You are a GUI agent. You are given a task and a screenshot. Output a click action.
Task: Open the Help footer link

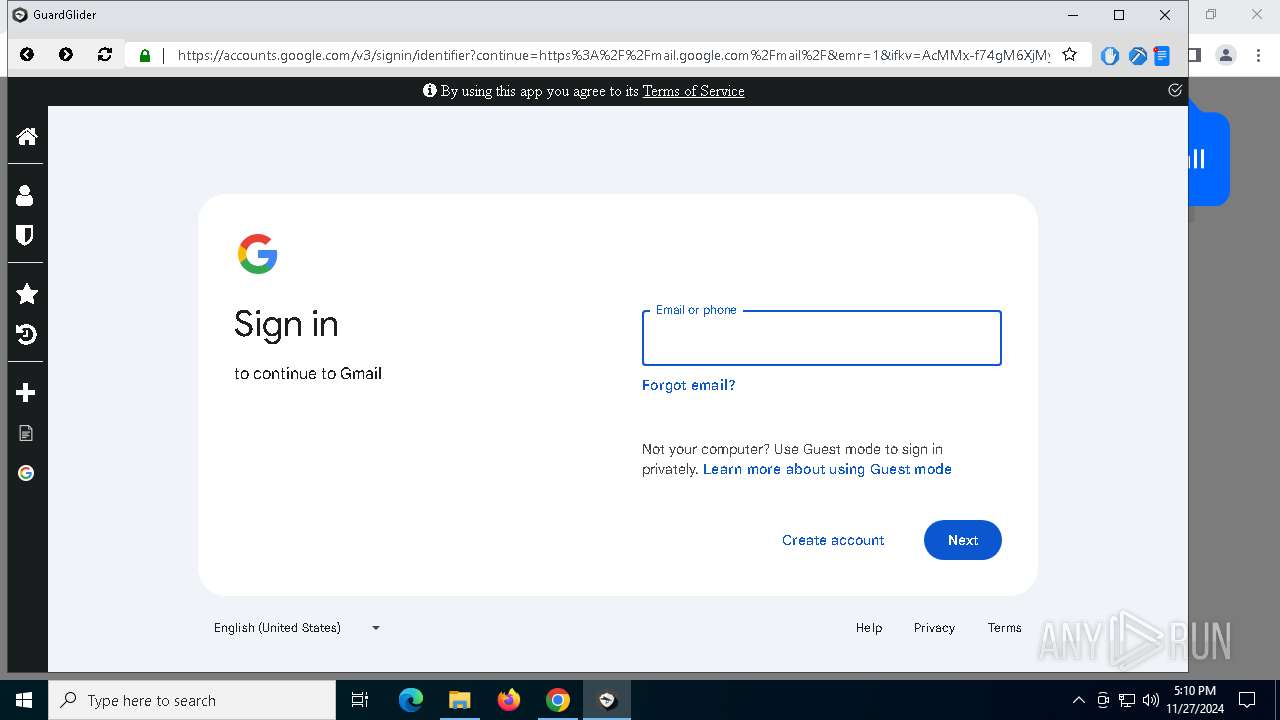(x=869, y=628)
